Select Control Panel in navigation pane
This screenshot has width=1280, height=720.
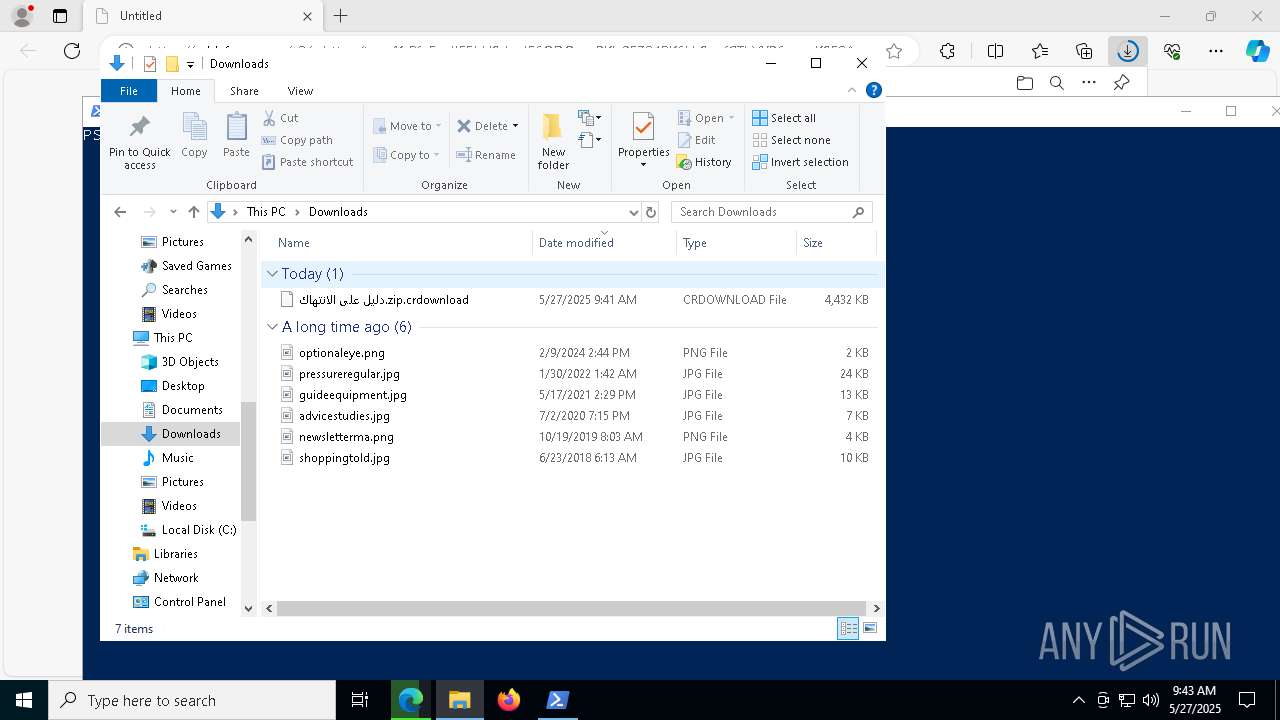pyautogui.click(x=179, y=602)
